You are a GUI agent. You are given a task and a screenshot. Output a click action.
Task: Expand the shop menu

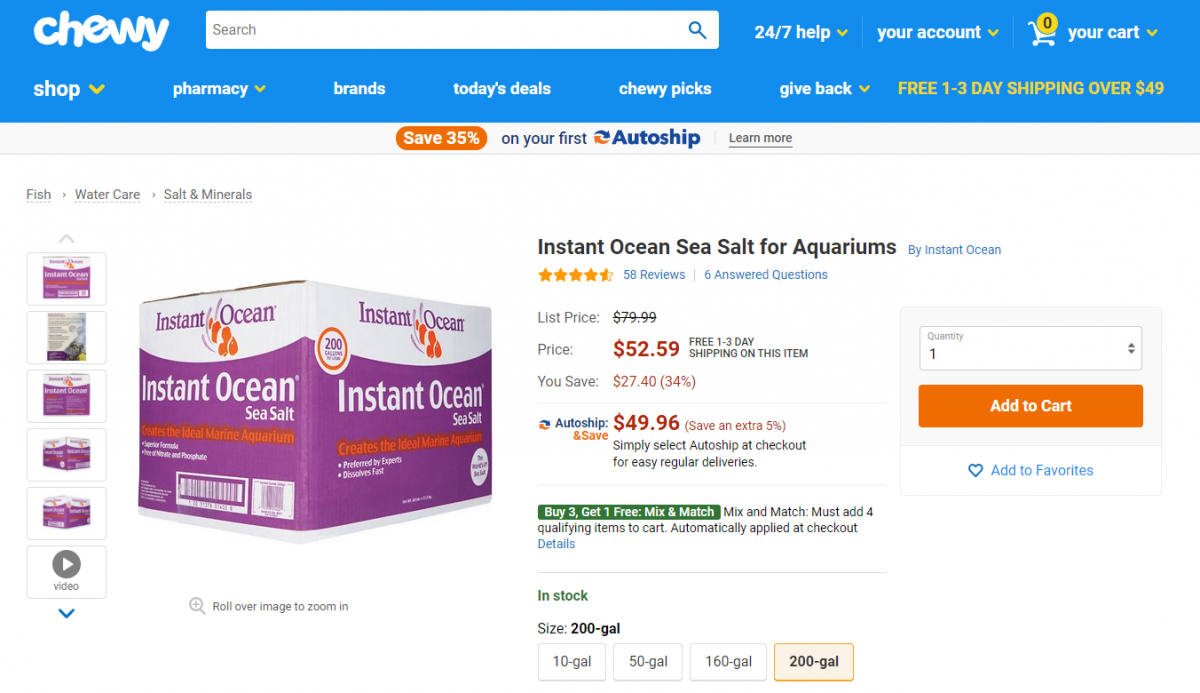point(69,89)
